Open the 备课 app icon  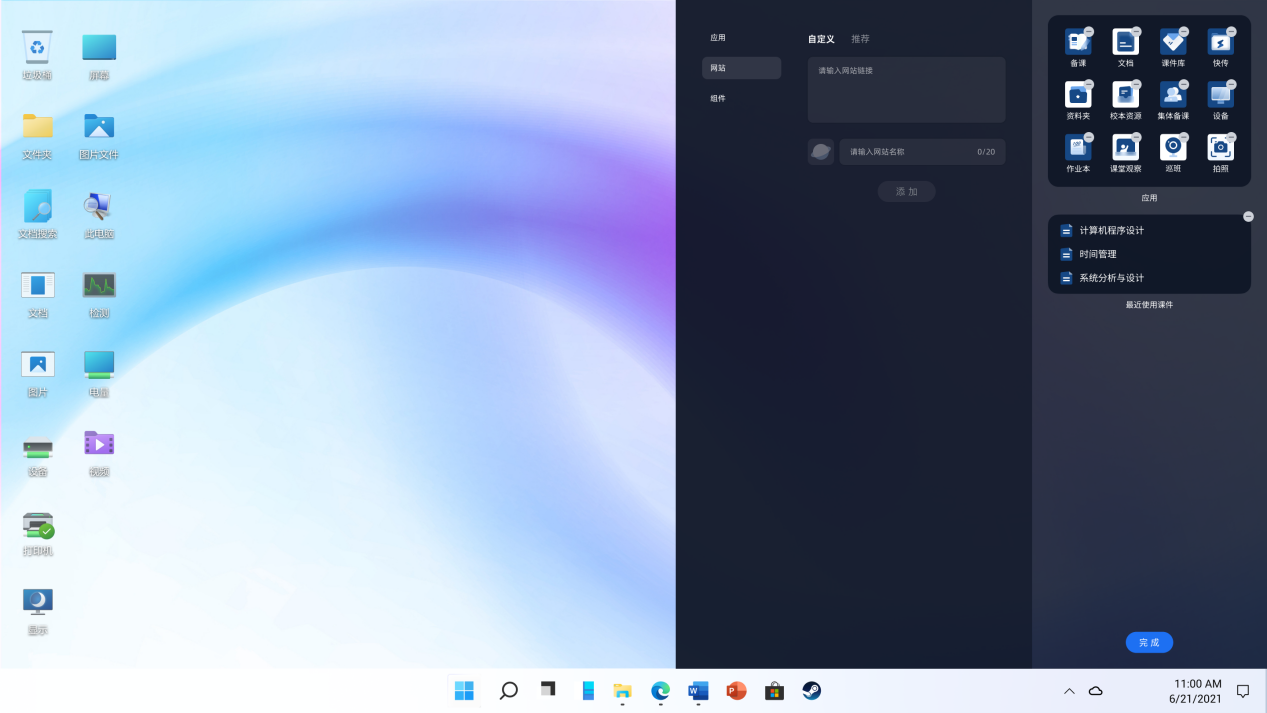(x=1077, y=42)
